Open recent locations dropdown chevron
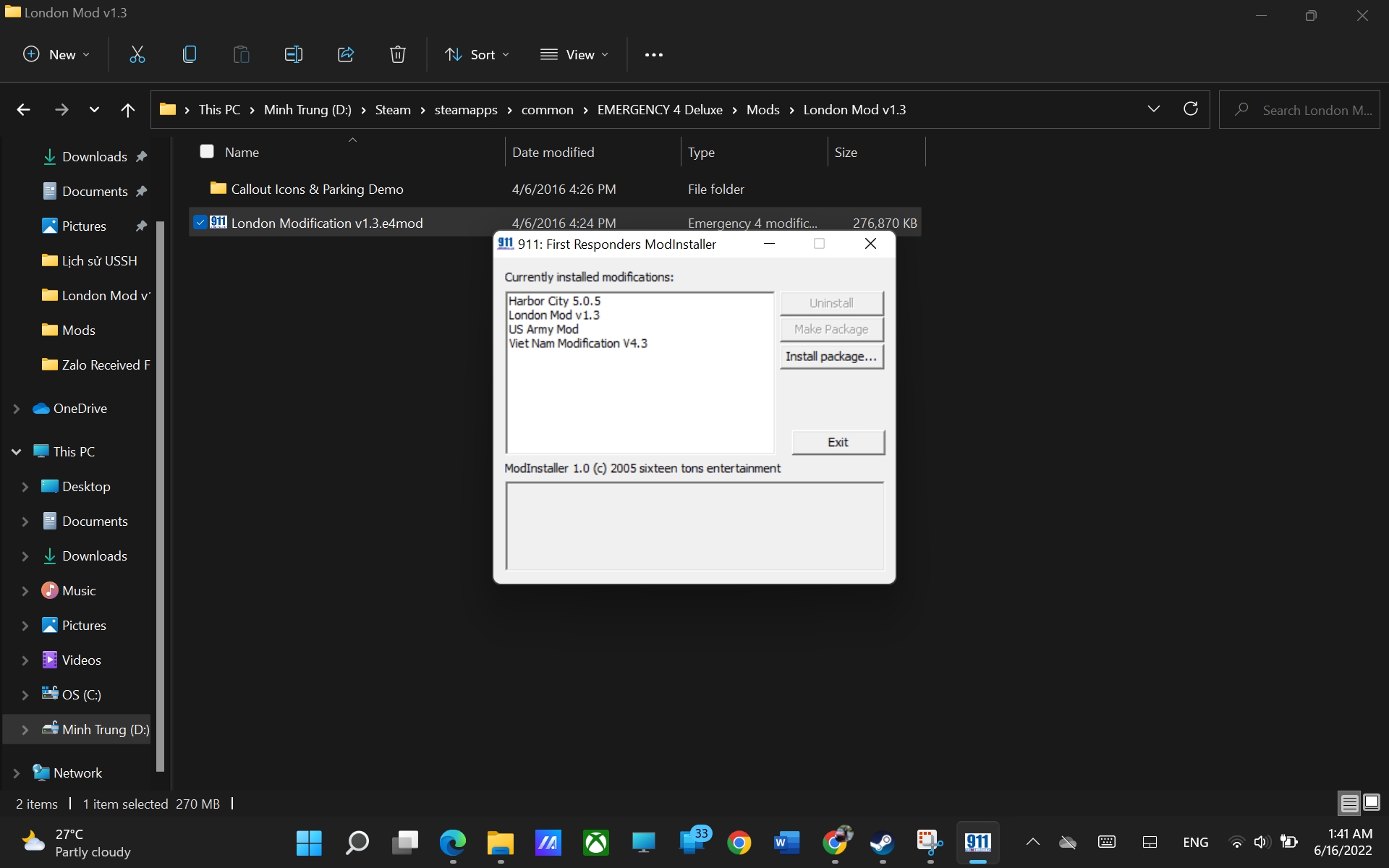Screen dimensions: 1389x868 (x=94, y=110)
